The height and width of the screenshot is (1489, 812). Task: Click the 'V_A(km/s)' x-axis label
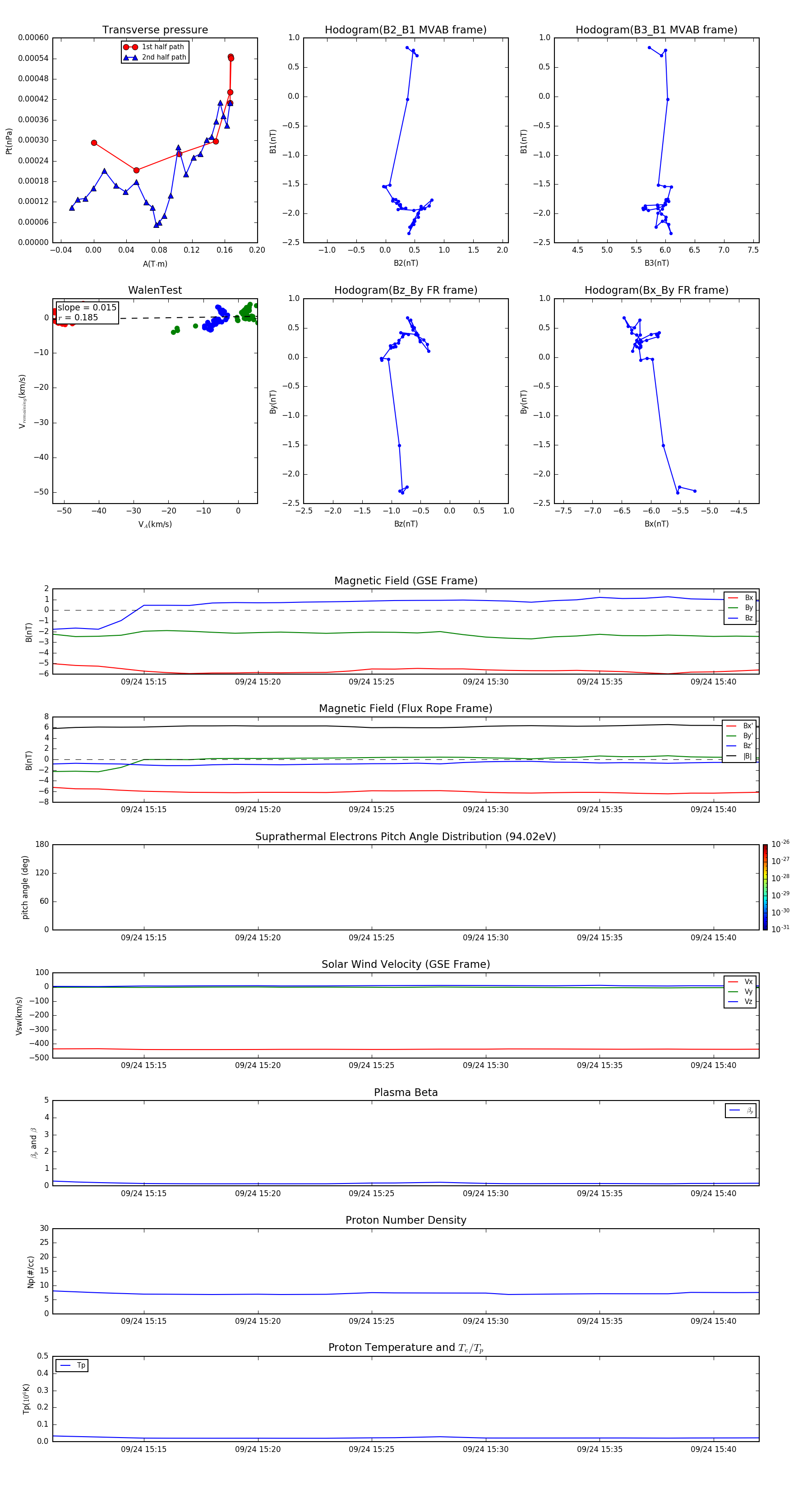pos(155,524)
